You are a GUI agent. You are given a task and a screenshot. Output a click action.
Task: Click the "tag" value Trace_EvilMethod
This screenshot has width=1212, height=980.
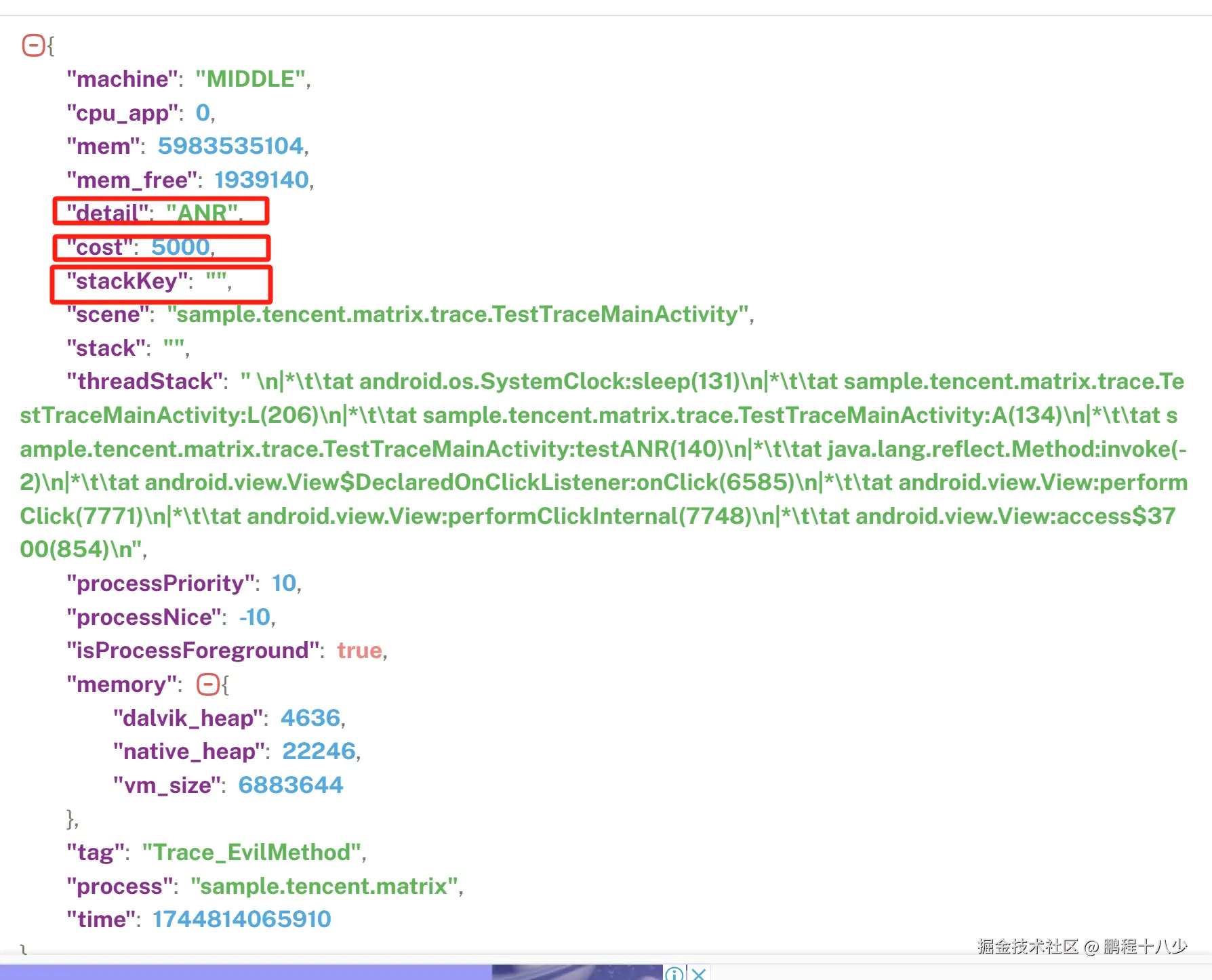(251, 852)
